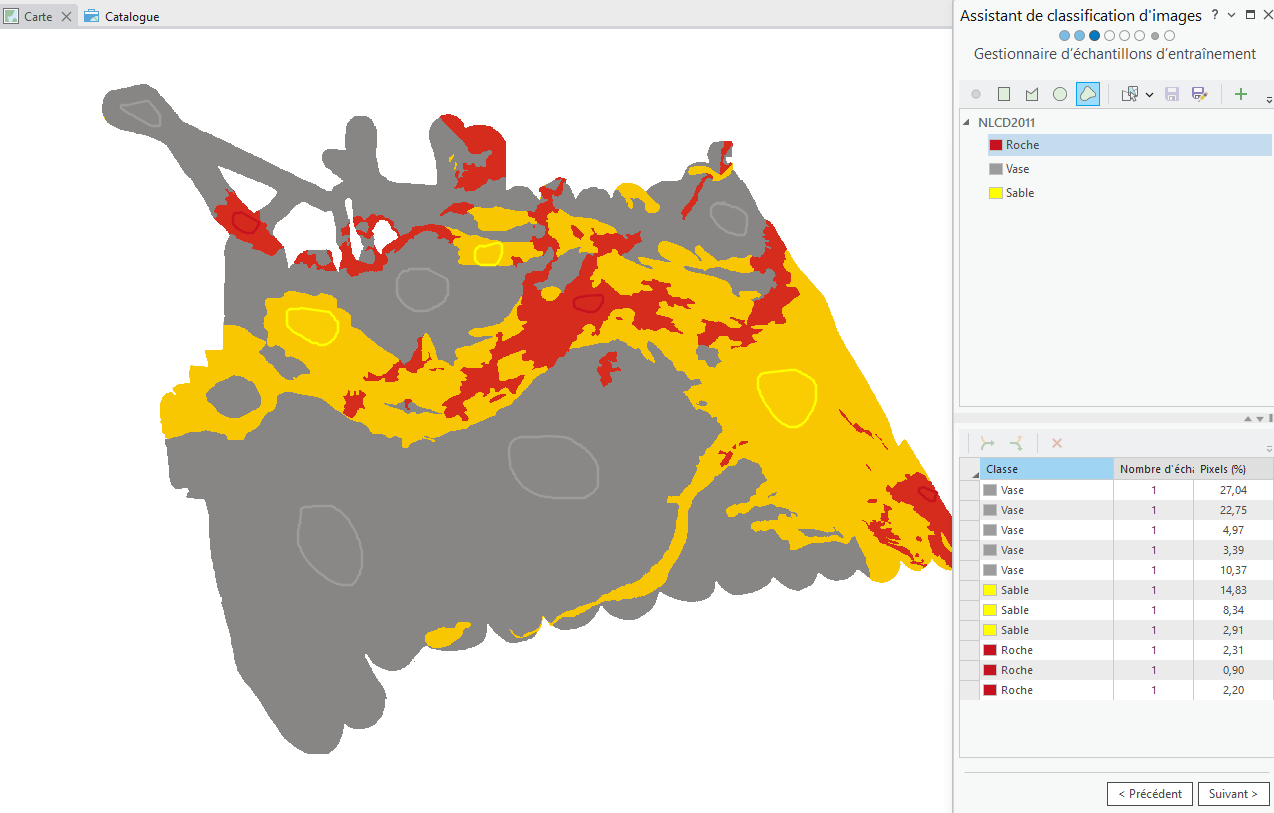
Task: Select the Polygon sample drawing tool
Action: (x=1032, y=94)
